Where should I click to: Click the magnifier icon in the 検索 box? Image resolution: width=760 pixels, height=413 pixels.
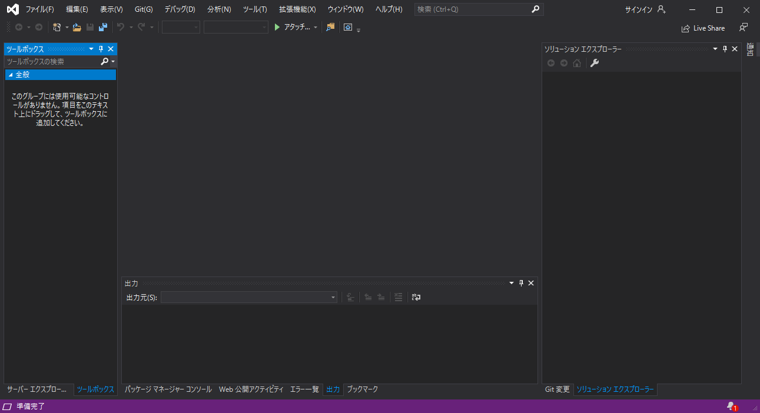pyautogui.click(x=535, y=9)
